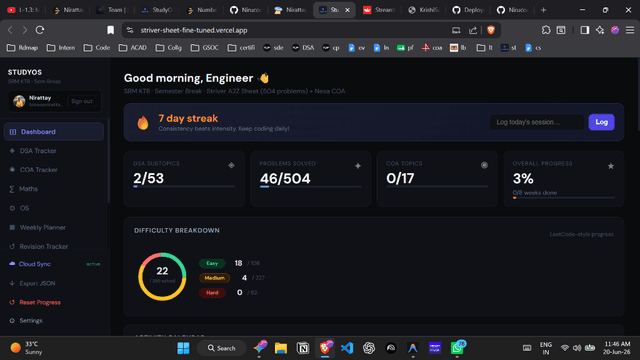The width and height of the screenshot is (640, 360).
Task: Click the Brave Shields lion icon
Action: [x=491, y=30]
